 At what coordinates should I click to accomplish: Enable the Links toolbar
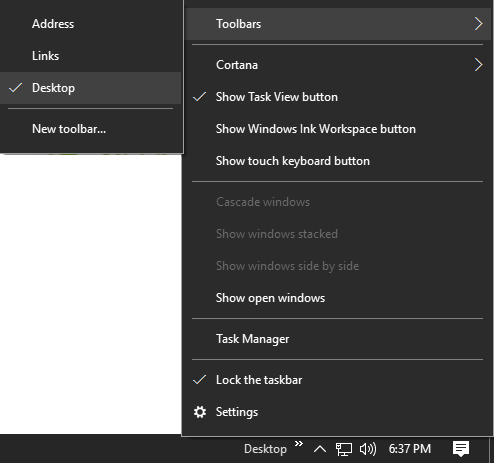pyautogui.click(x=91, y=56)
